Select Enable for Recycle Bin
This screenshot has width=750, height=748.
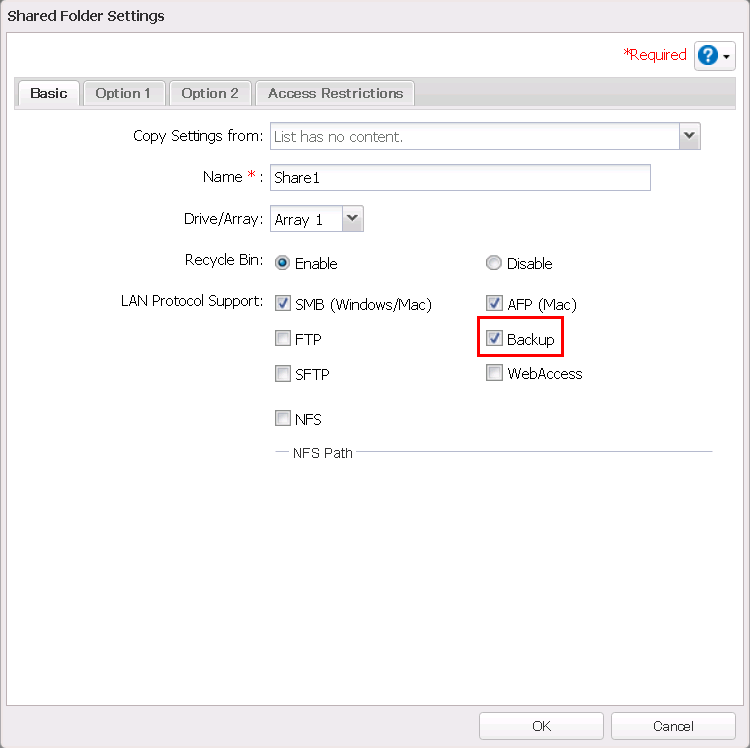tap(283, 263)
